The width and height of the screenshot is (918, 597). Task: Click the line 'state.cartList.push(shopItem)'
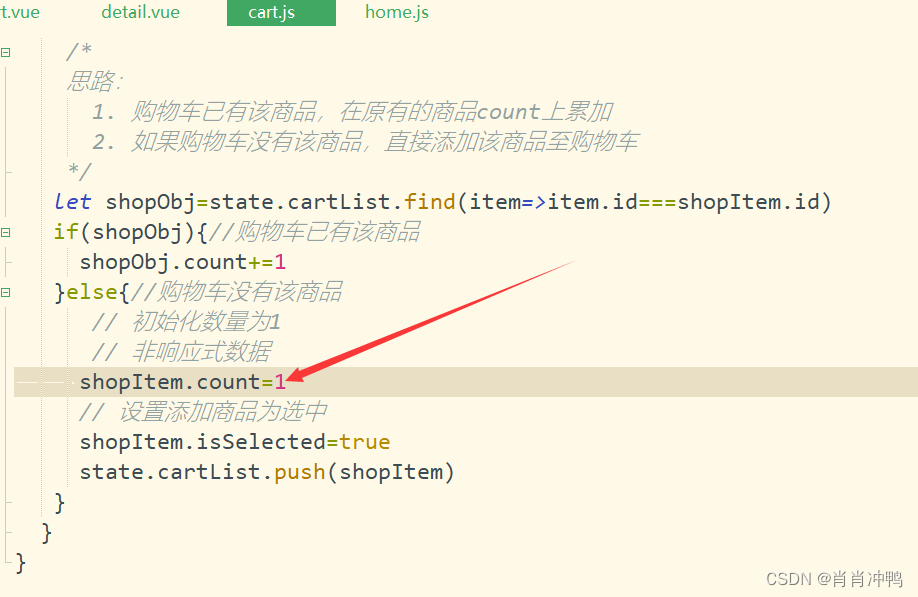tap(267, 472)
